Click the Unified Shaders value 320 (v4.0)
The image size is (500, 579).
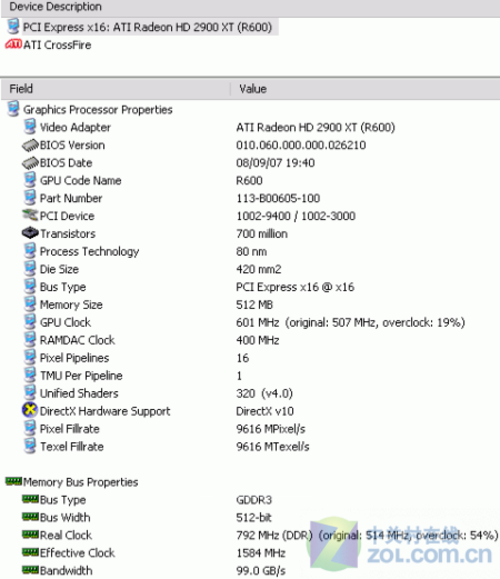coord(264,393)
